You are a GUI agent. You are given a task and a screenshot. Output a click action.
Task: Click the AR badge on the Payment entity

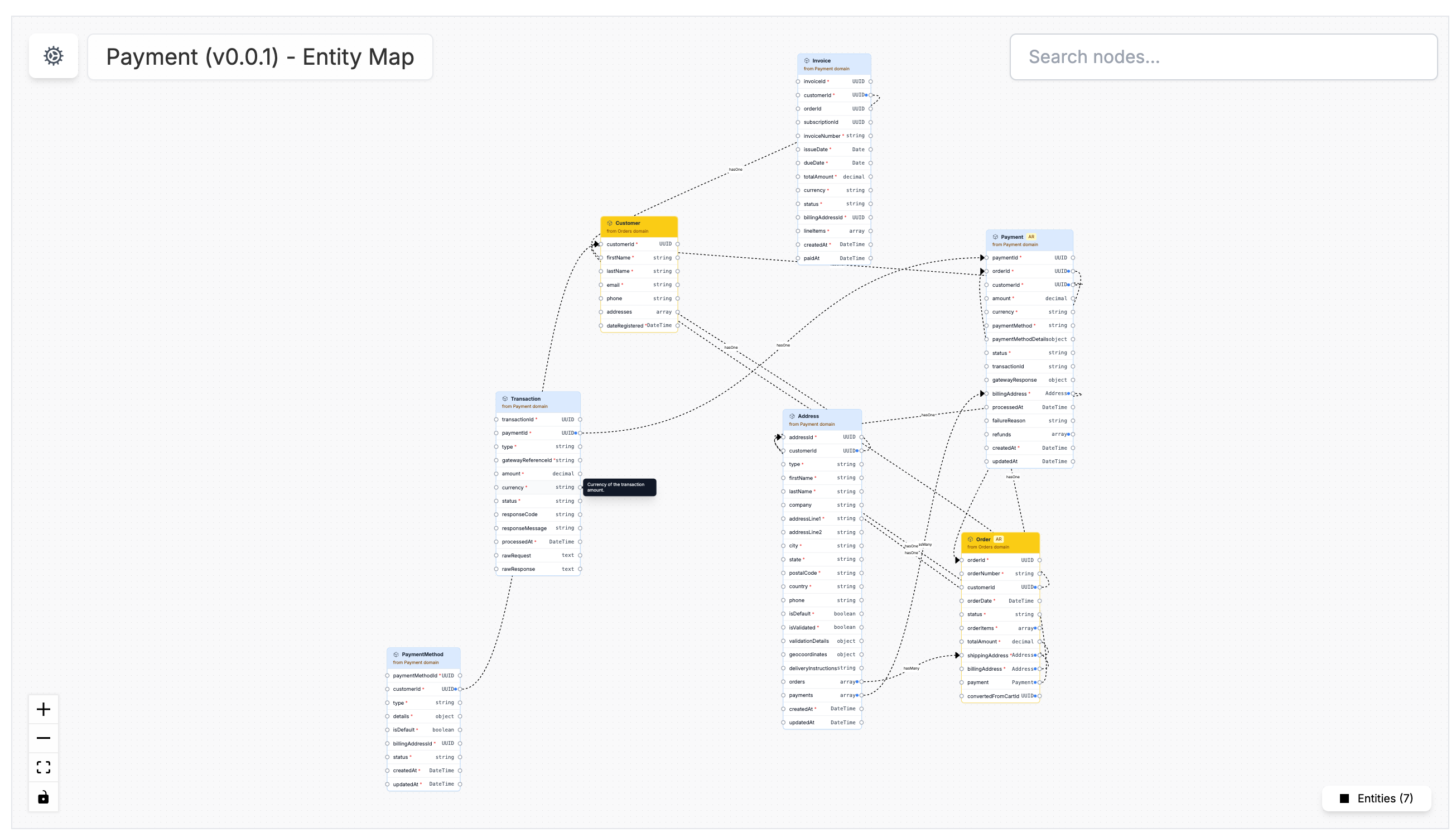tap(1032, 237)
